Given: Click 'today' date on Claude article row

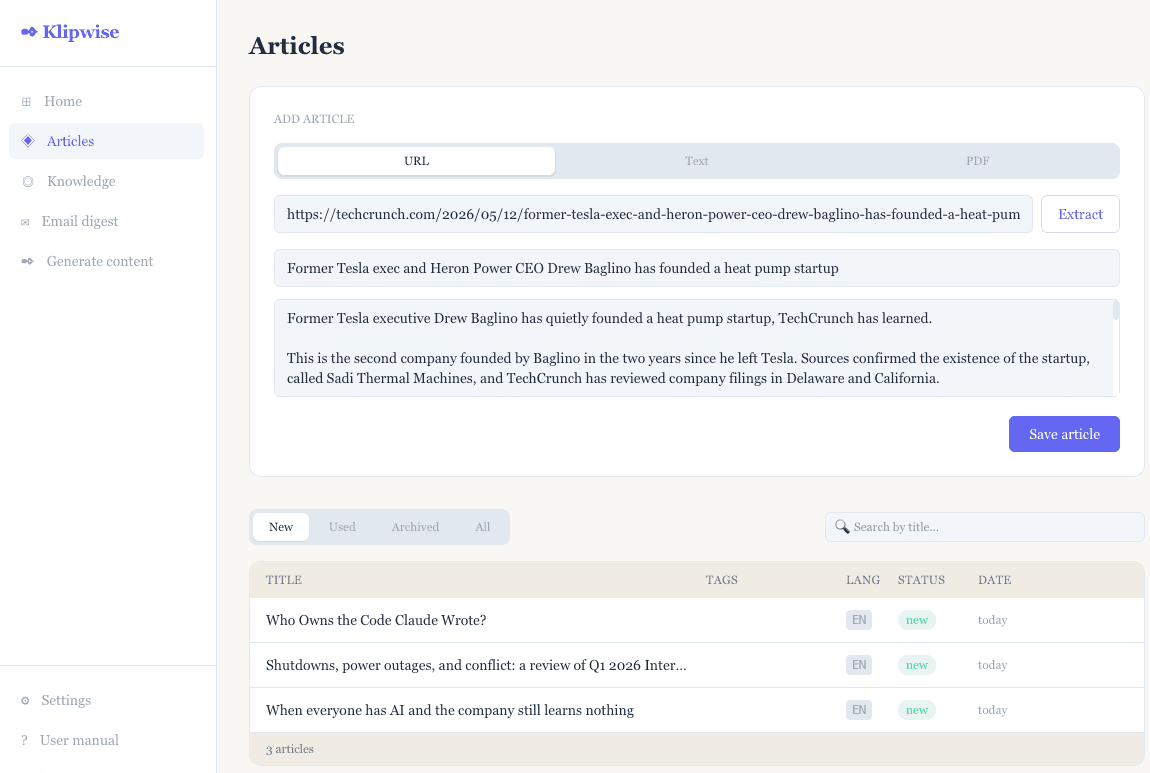Looking at the screenshot, I should click(992, 620).
